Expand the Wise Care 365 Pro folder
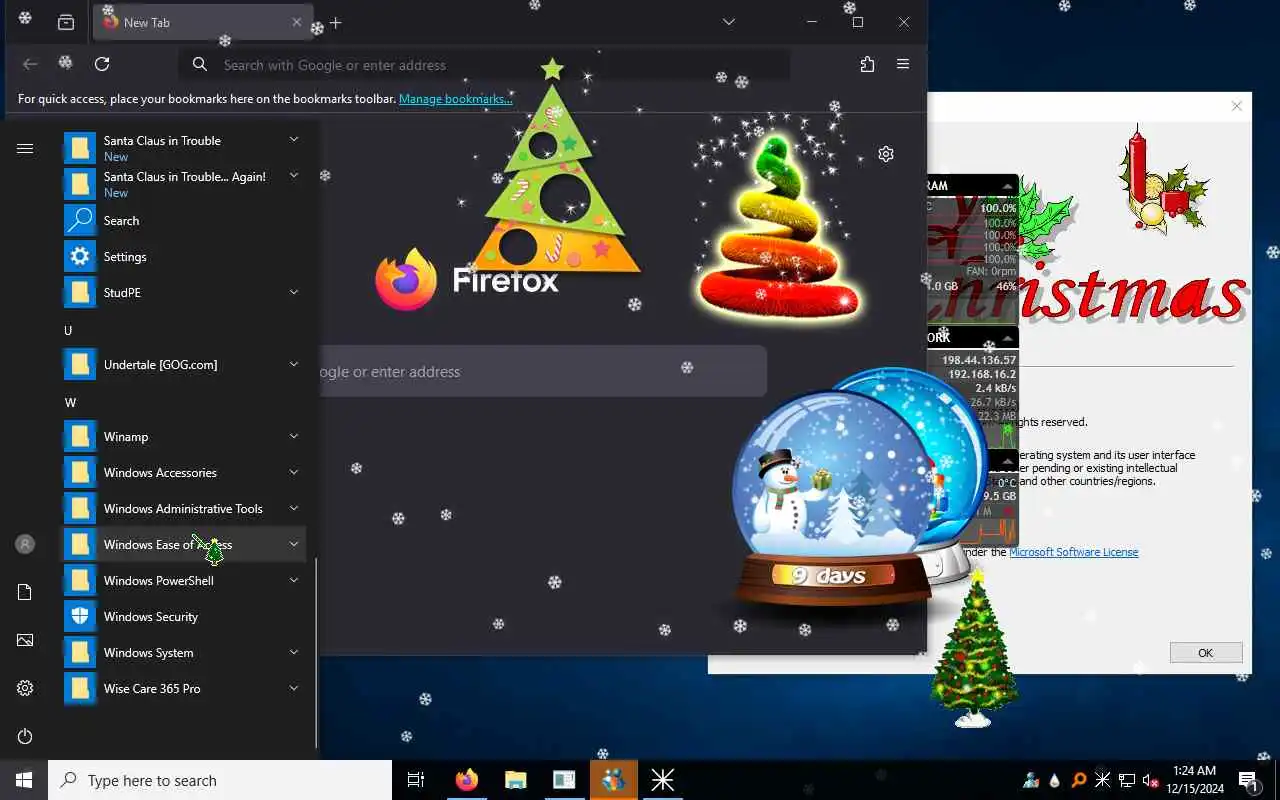This screenshot has height=800, width=1280. pyautogui.click(x=294, y=688)
